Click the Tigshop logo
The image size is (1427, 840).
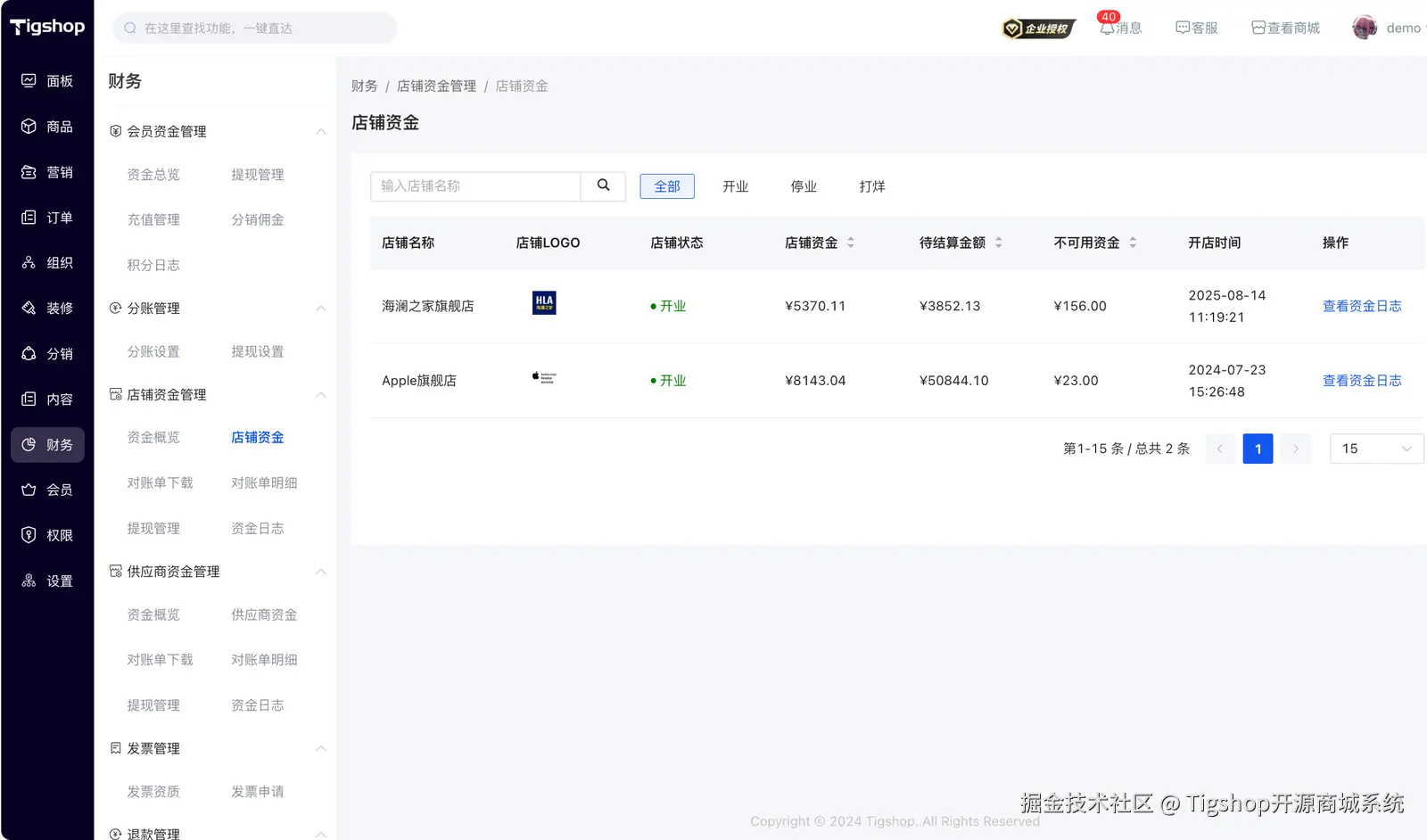pos(47,27)
